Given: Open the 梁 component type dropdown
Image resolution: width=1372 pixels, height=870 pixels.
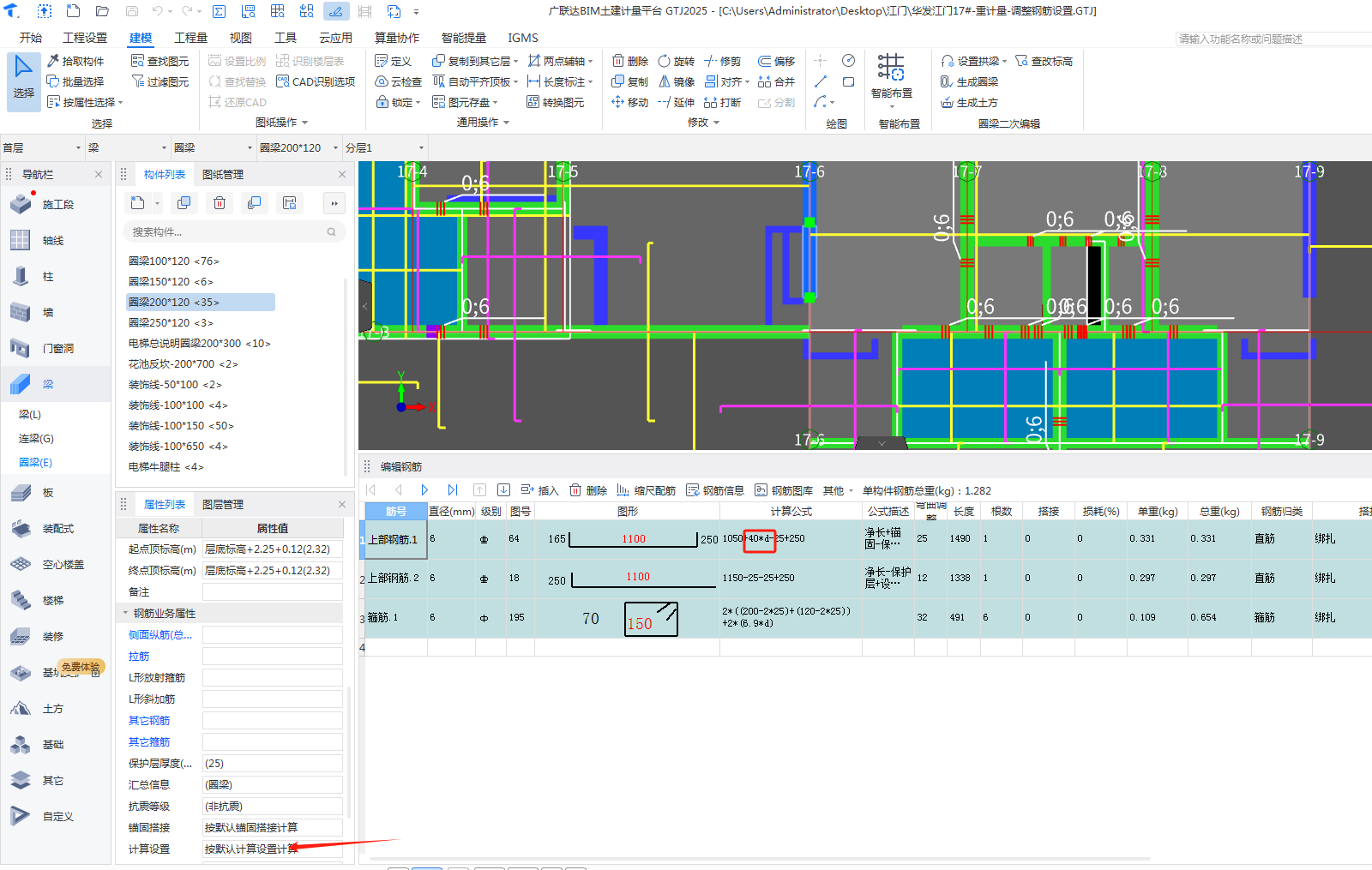Looking at the screenshot, I should point(127,147).
